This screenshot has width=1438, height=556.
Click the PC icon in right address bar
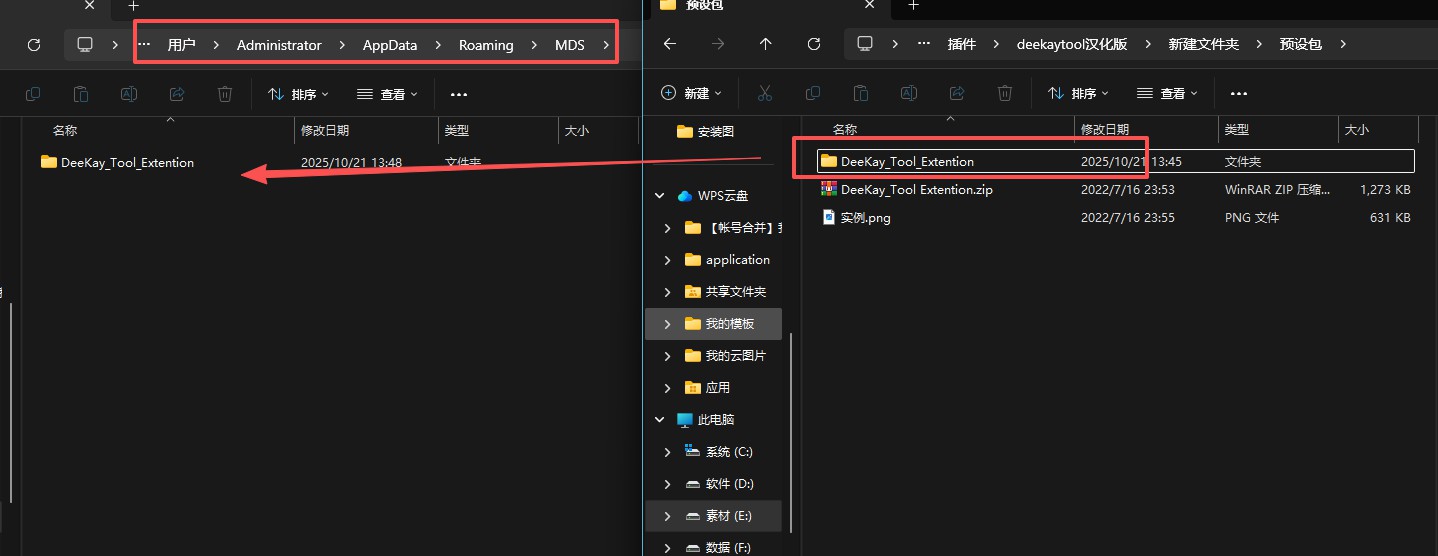(865, 44)
